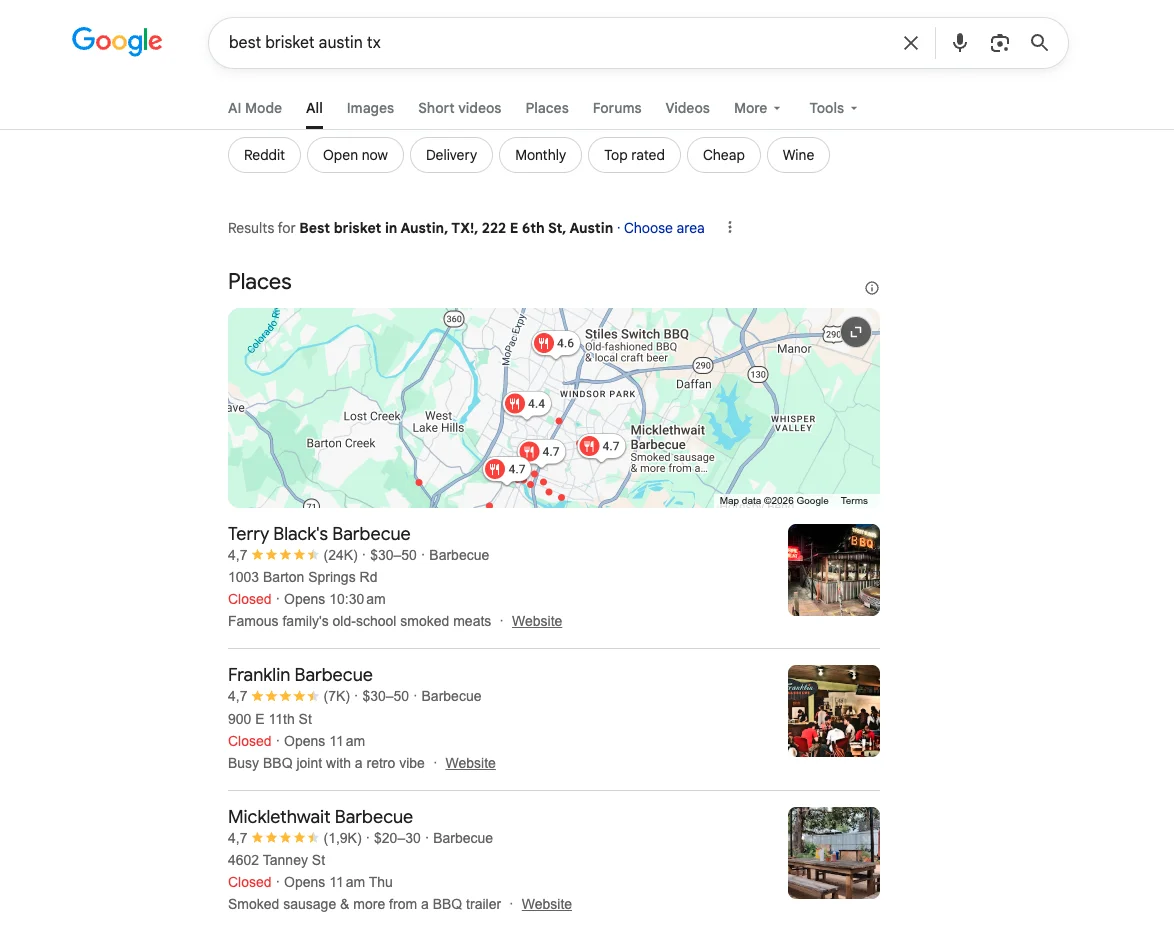
Task: Click Choose area link
Action: tap(664, 228)
